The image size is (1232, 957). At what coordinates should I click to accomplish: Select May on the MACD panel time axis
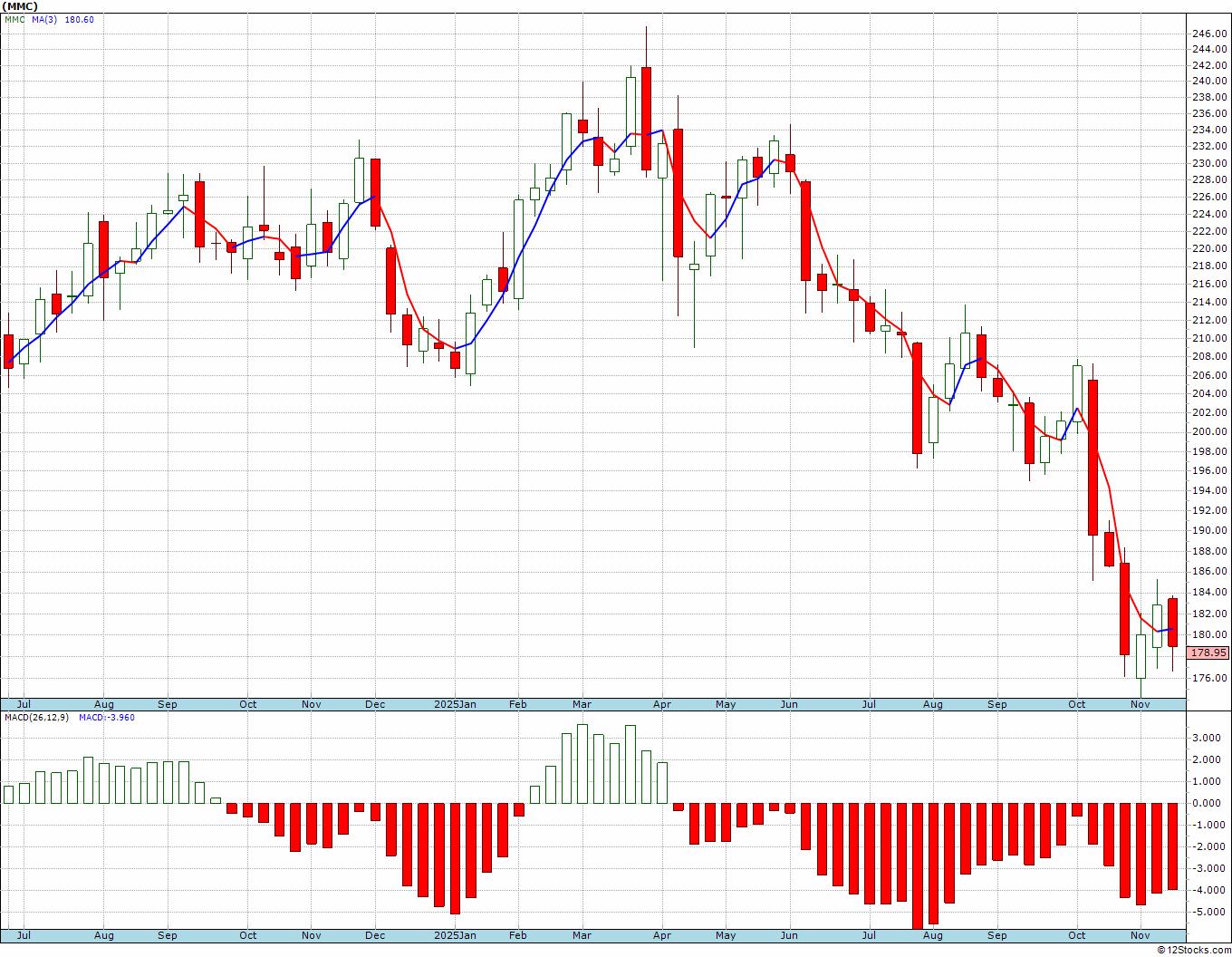point(726,935)
